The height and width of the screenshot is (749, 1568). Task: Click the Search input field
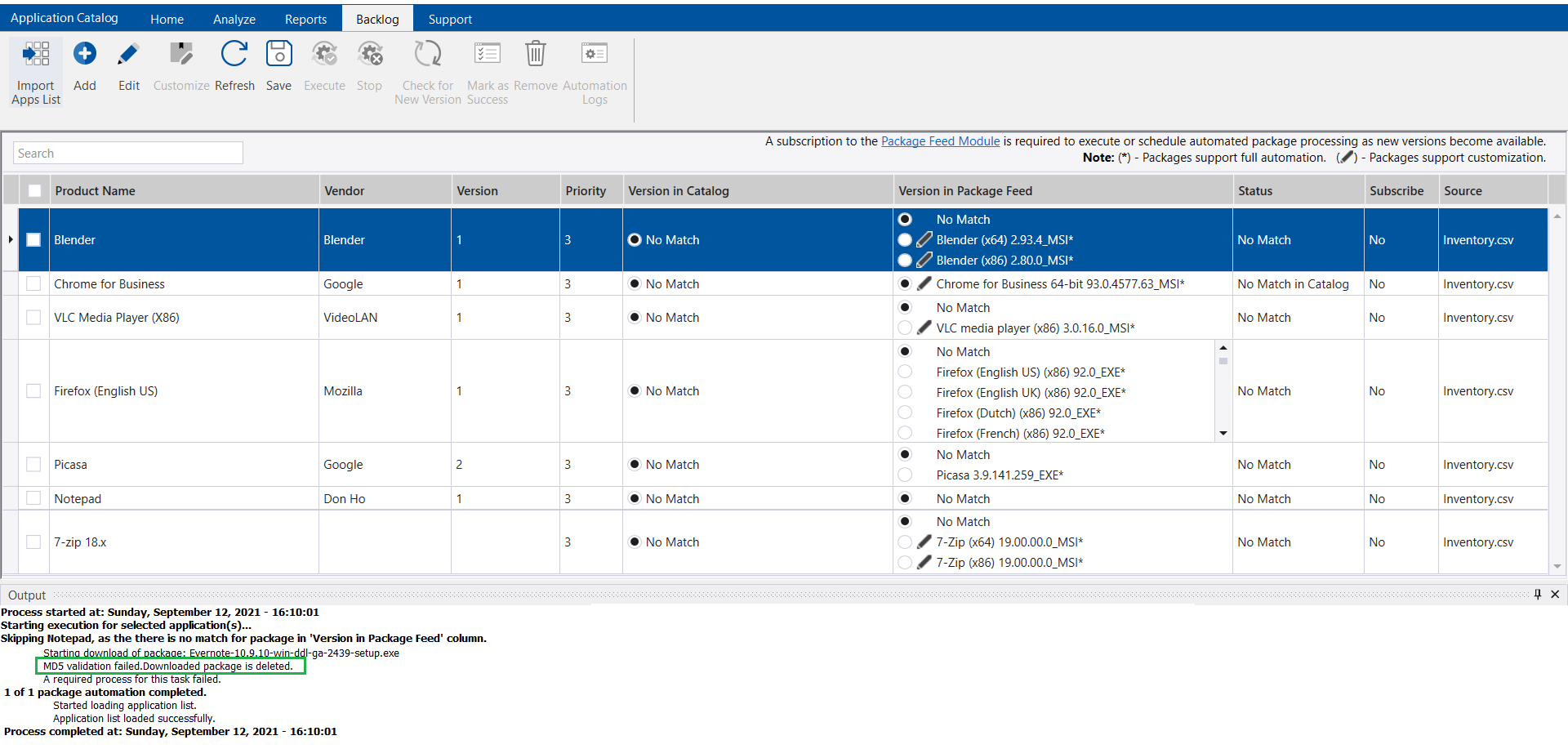click(x=128, y=153)
